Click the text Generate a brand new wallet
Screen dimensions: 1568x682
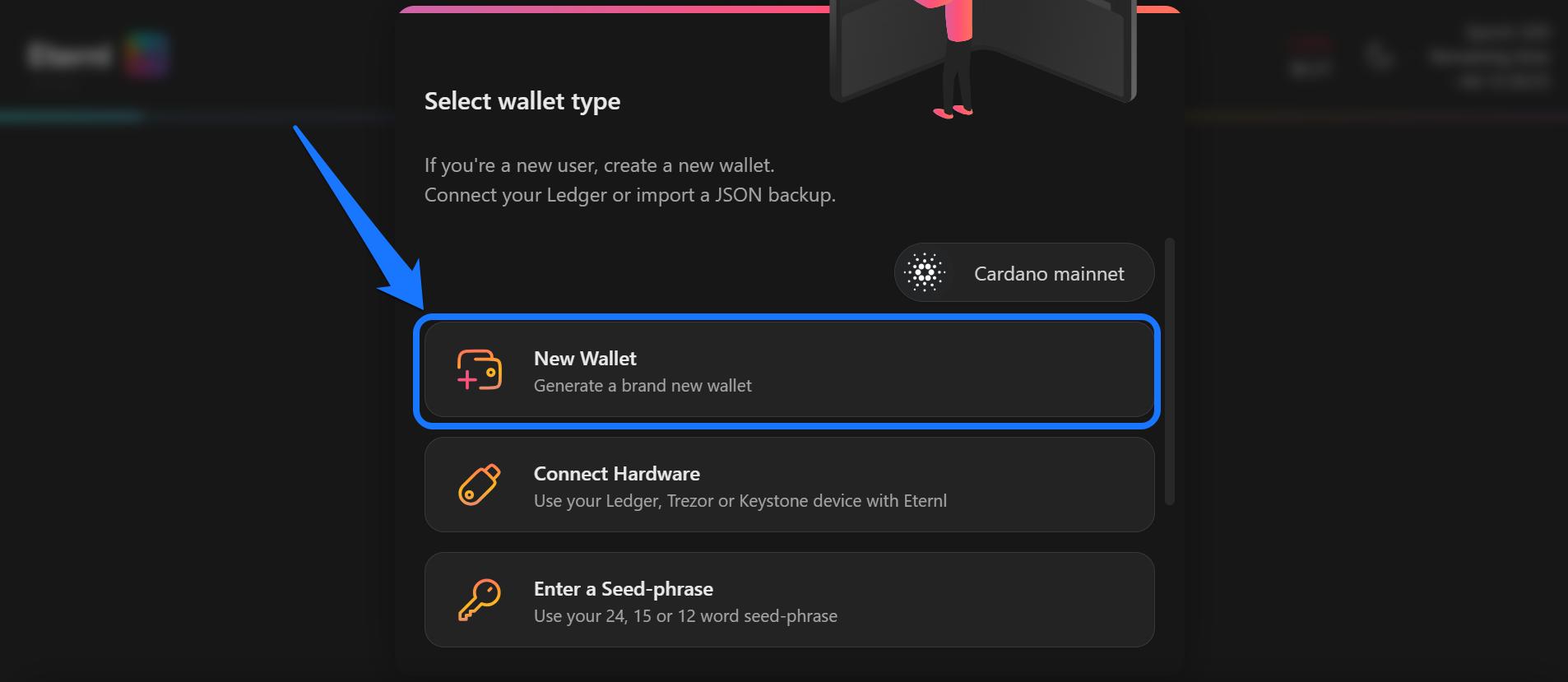tap(643, 386)
